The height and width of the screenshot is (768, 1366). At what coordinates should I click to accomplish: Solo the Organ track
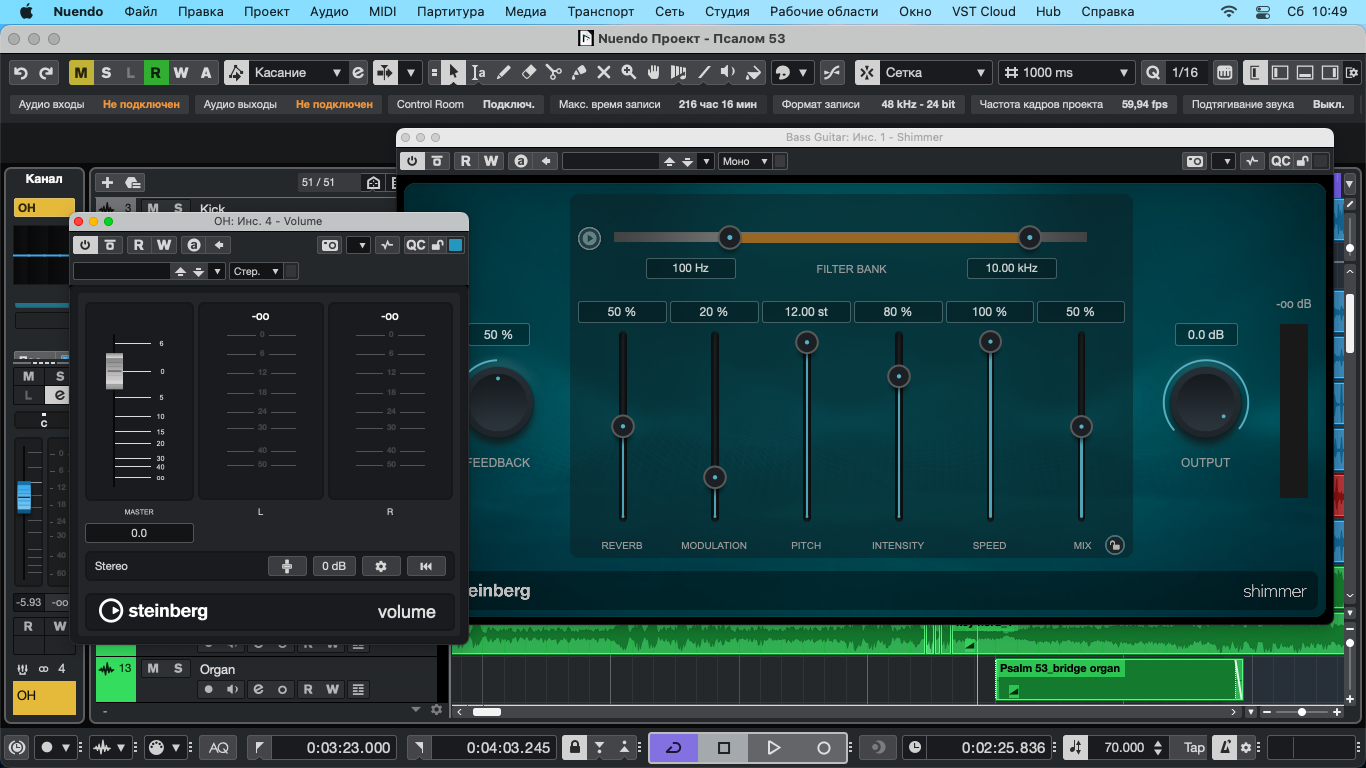pyautogui.click(x=178, y=668)
